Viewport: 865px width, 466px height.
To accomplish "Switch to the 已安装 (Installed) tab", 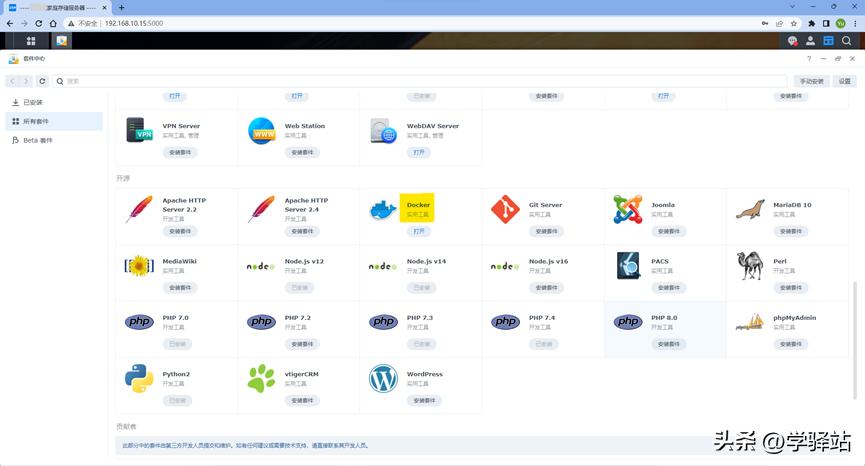I will 33,102.
